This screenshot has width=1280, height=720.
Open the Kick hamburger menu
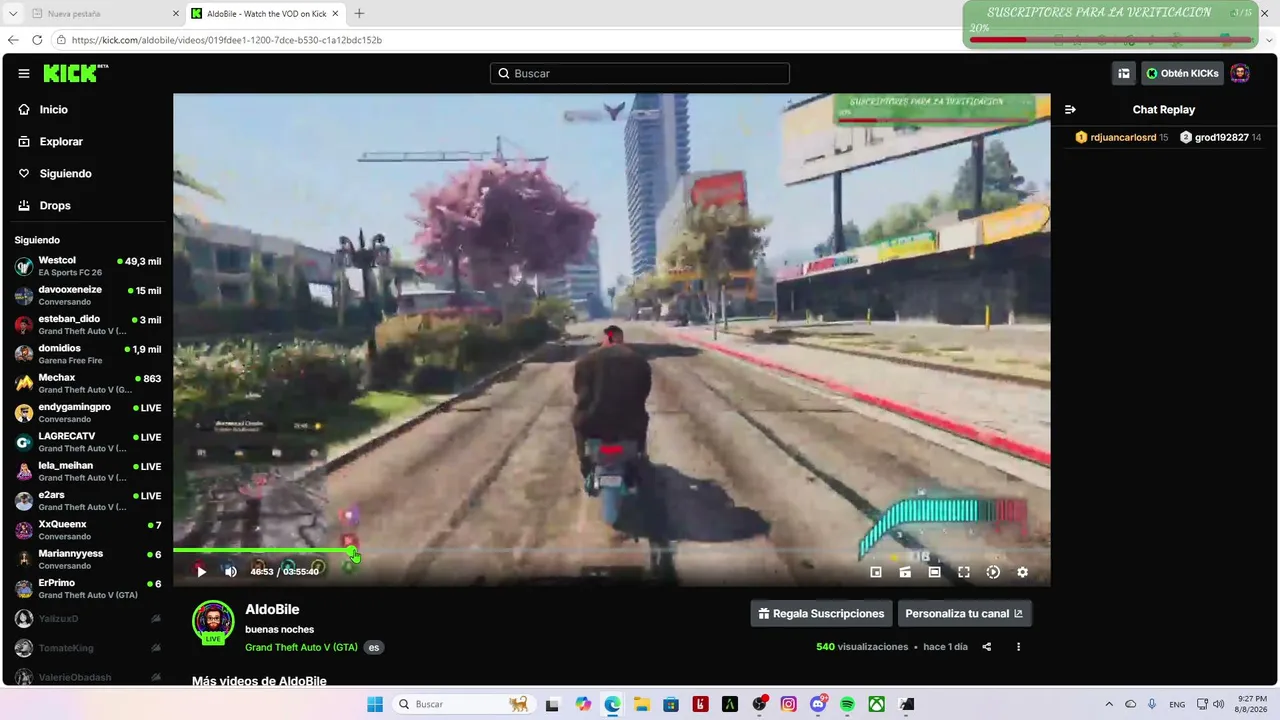click(24, 73)
